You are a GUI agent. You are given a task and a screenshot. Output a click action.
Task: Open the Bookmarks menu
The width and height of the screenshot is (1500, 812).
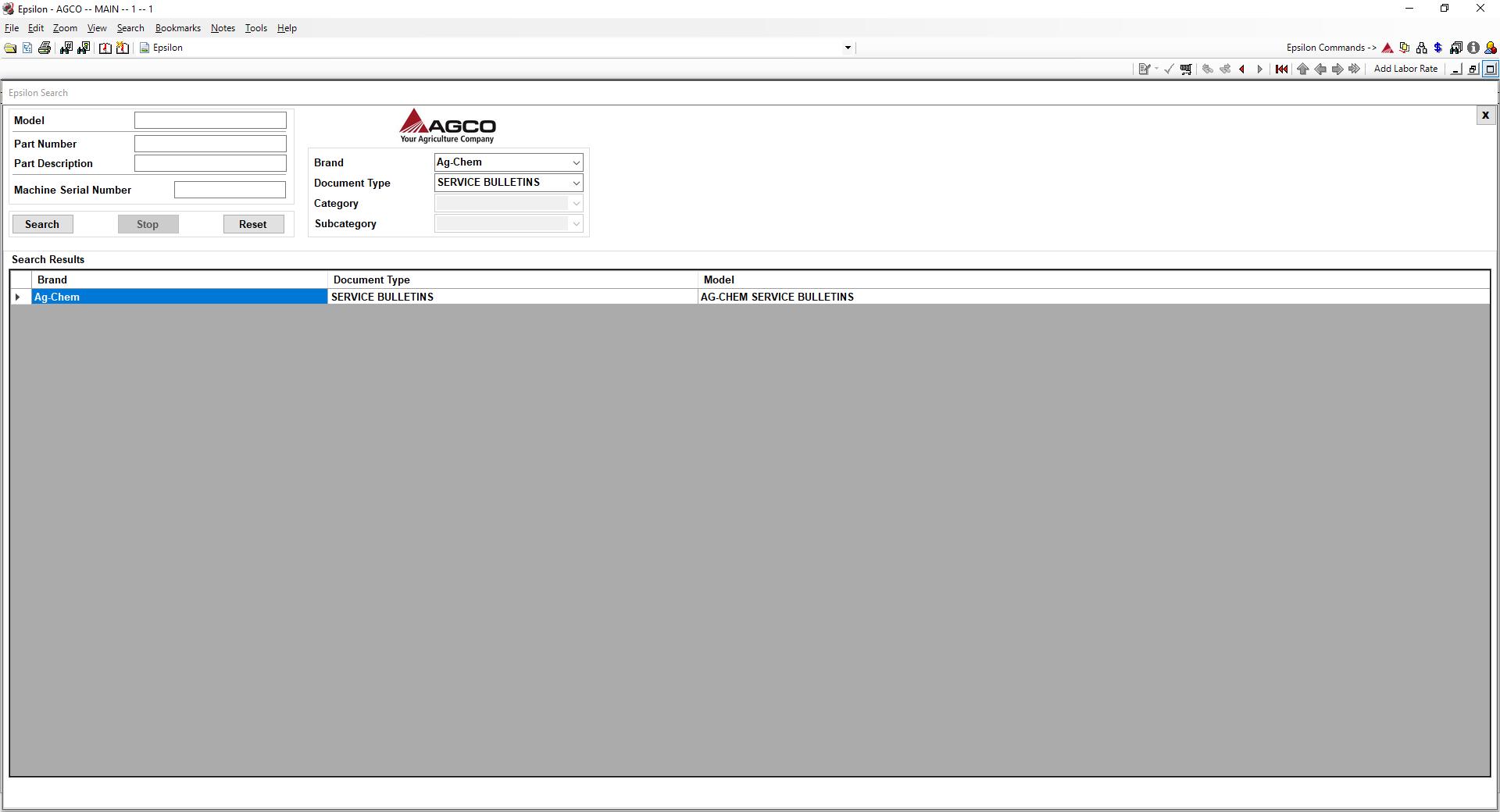tap(177, 28)
